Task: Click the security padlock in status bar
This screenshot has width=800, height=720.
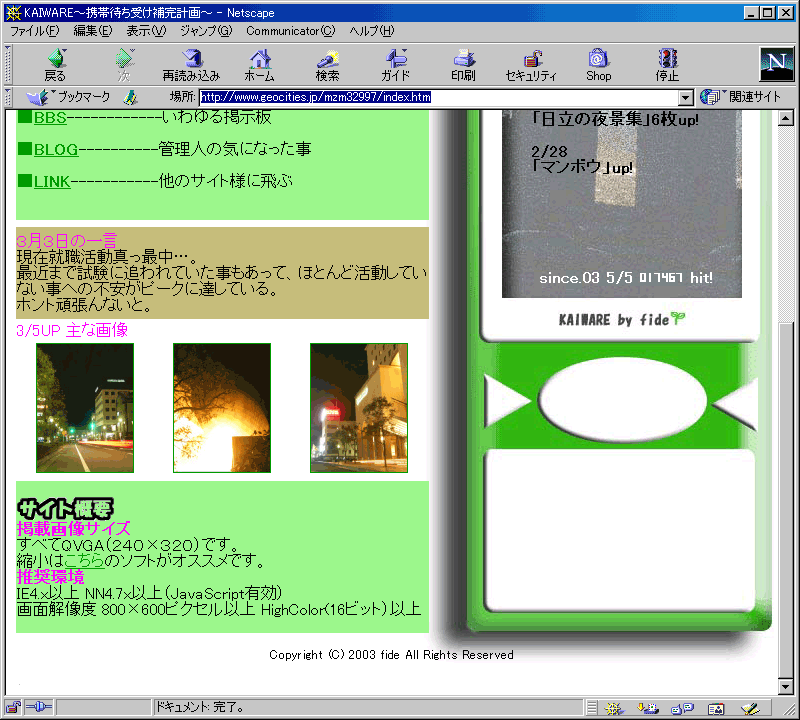Action: coord(13,707)
